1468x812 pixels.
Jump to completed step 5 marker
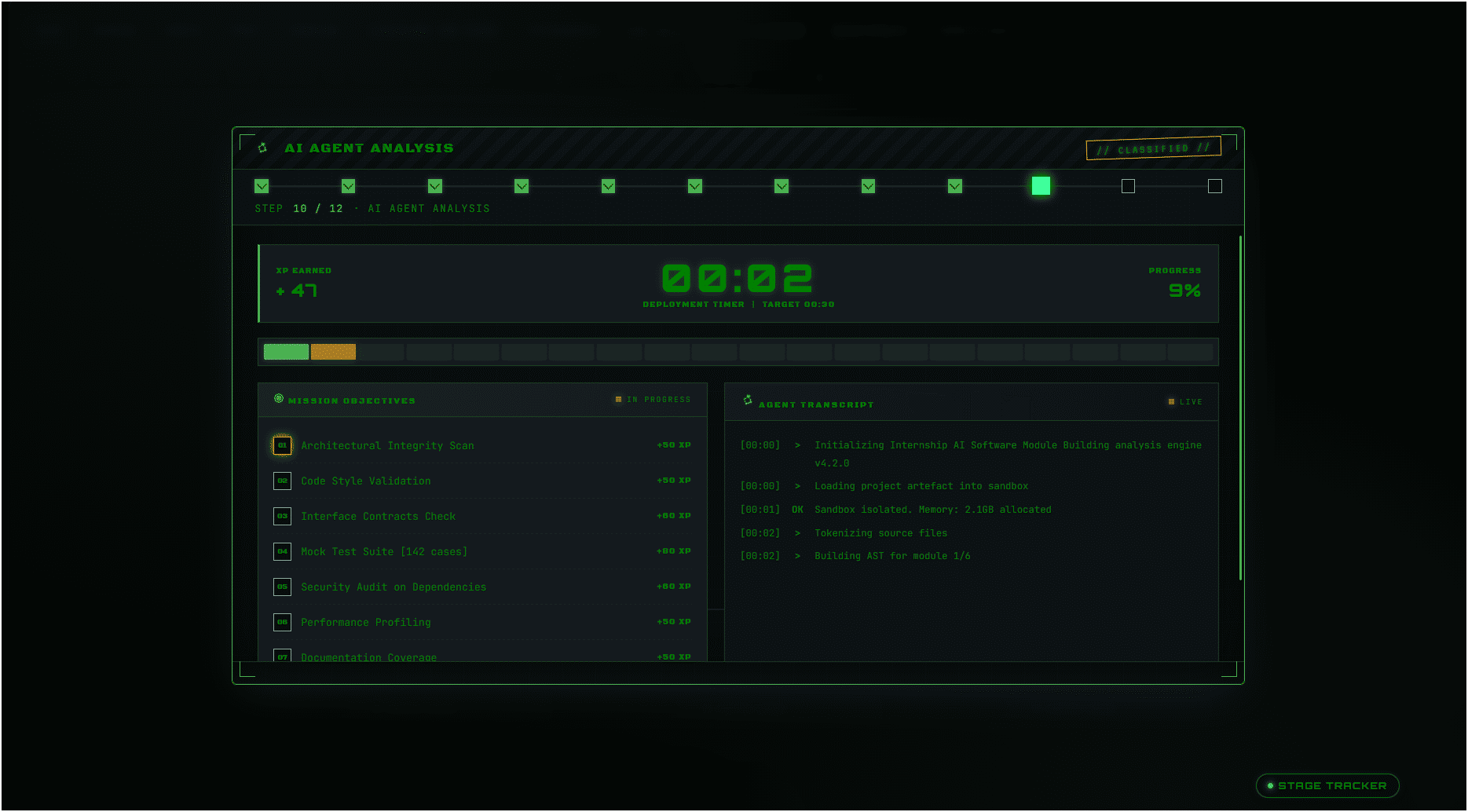pyautogui.click(x=608, y=186)
